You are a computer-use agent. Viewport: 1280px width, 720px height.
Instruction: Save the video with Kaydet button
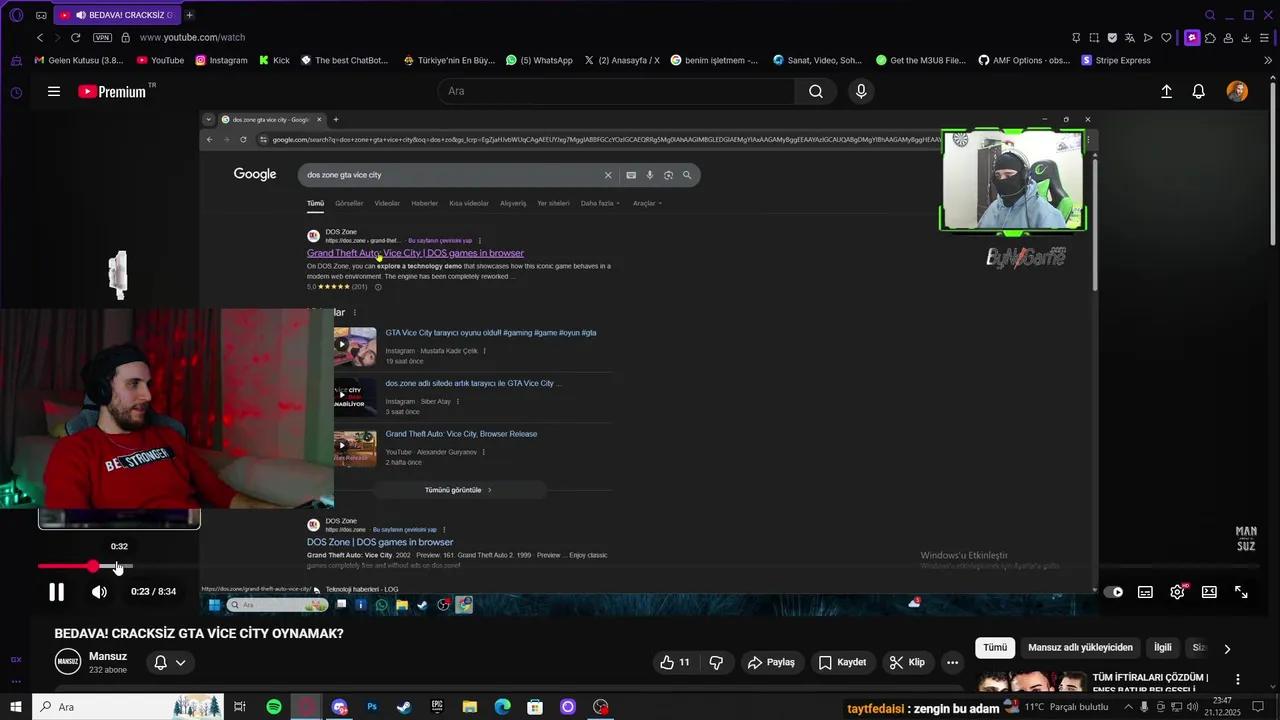point(842,662)
